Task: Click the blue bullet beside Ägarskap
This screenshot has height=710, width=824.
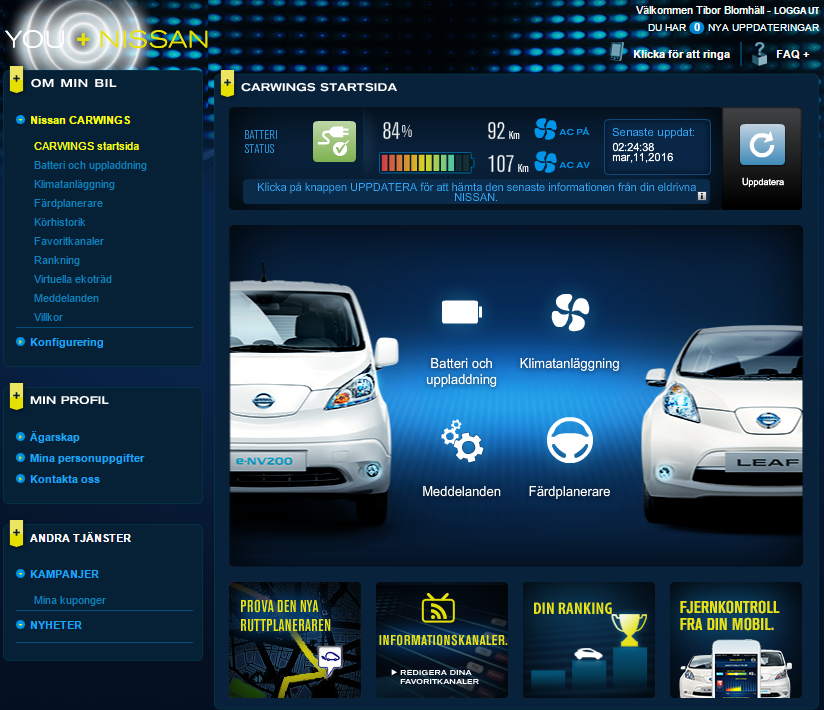Action: [20, 436]
